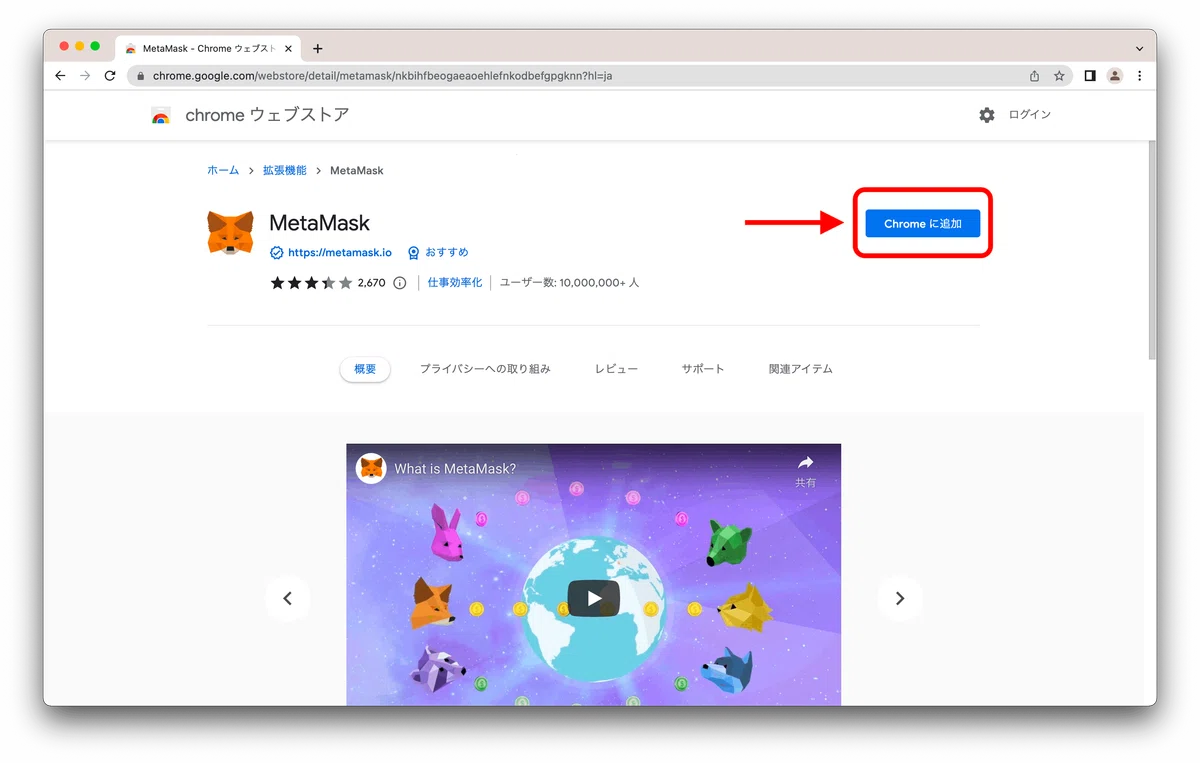Reload the page with the refresh icon
The width and height of the screenshot is (1200, 763).
tap(110, 76)
